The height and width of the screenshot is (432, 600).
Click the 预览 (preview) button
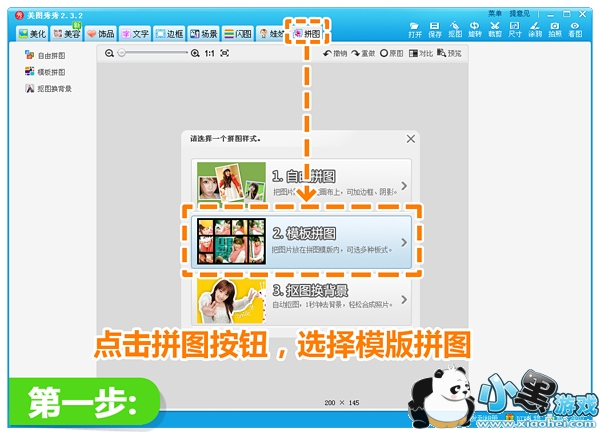point(449,53)
